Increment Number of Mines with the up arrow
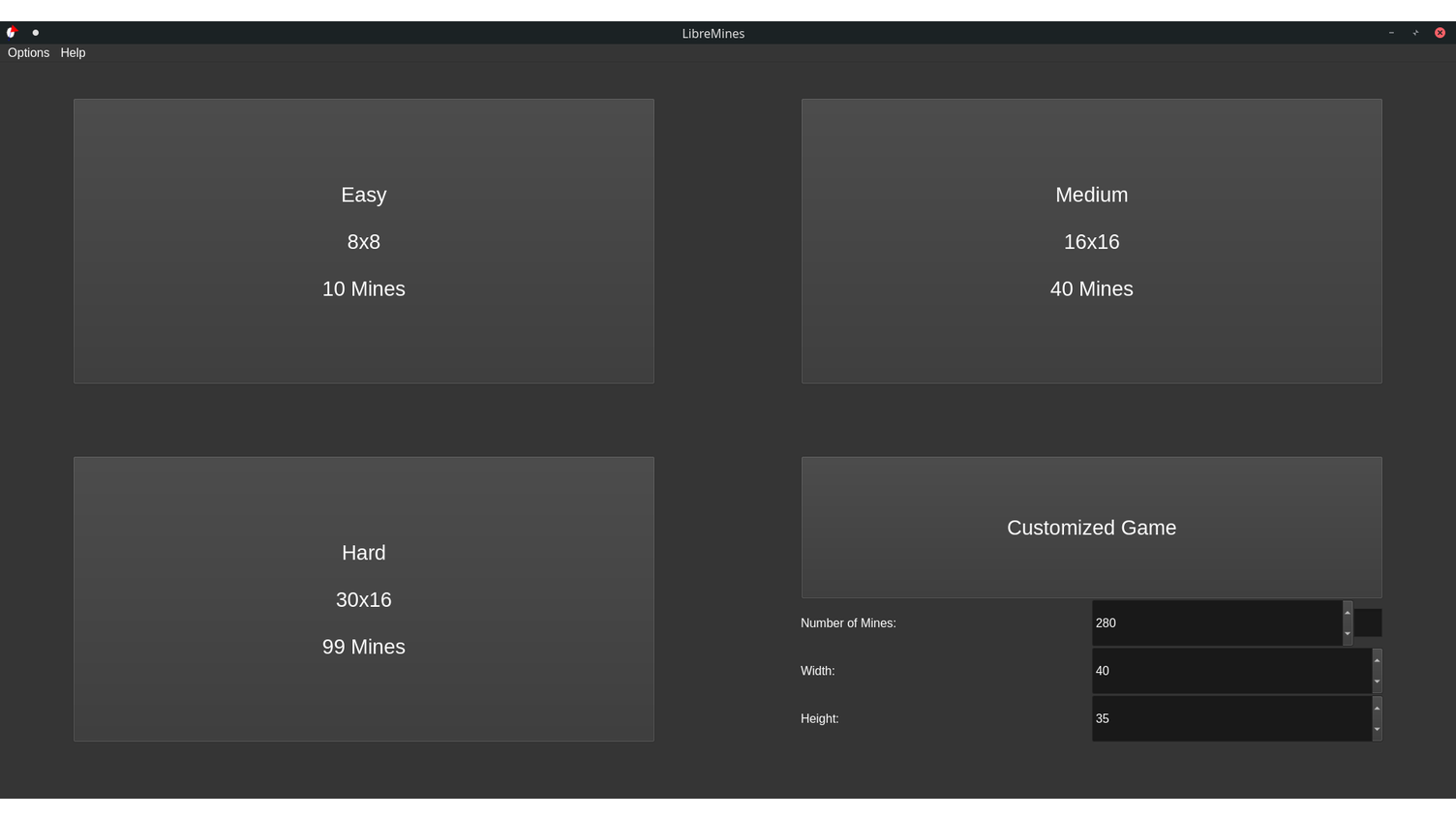Viewport: 1456px width, 819px height. (1348, 612)
